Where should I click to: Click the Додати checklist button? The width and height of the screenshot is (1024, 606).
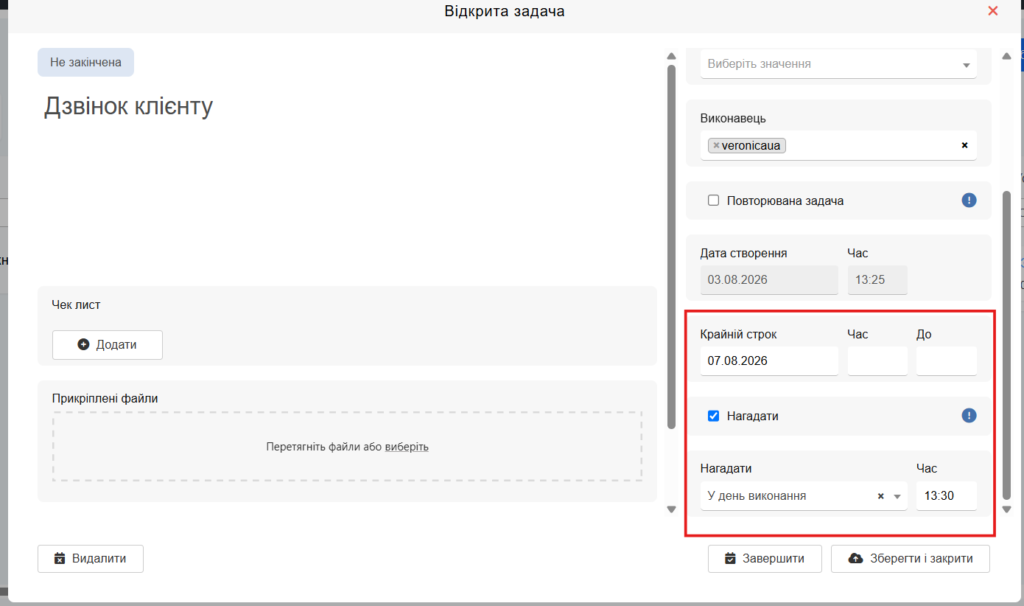click(x=107, y=345)
